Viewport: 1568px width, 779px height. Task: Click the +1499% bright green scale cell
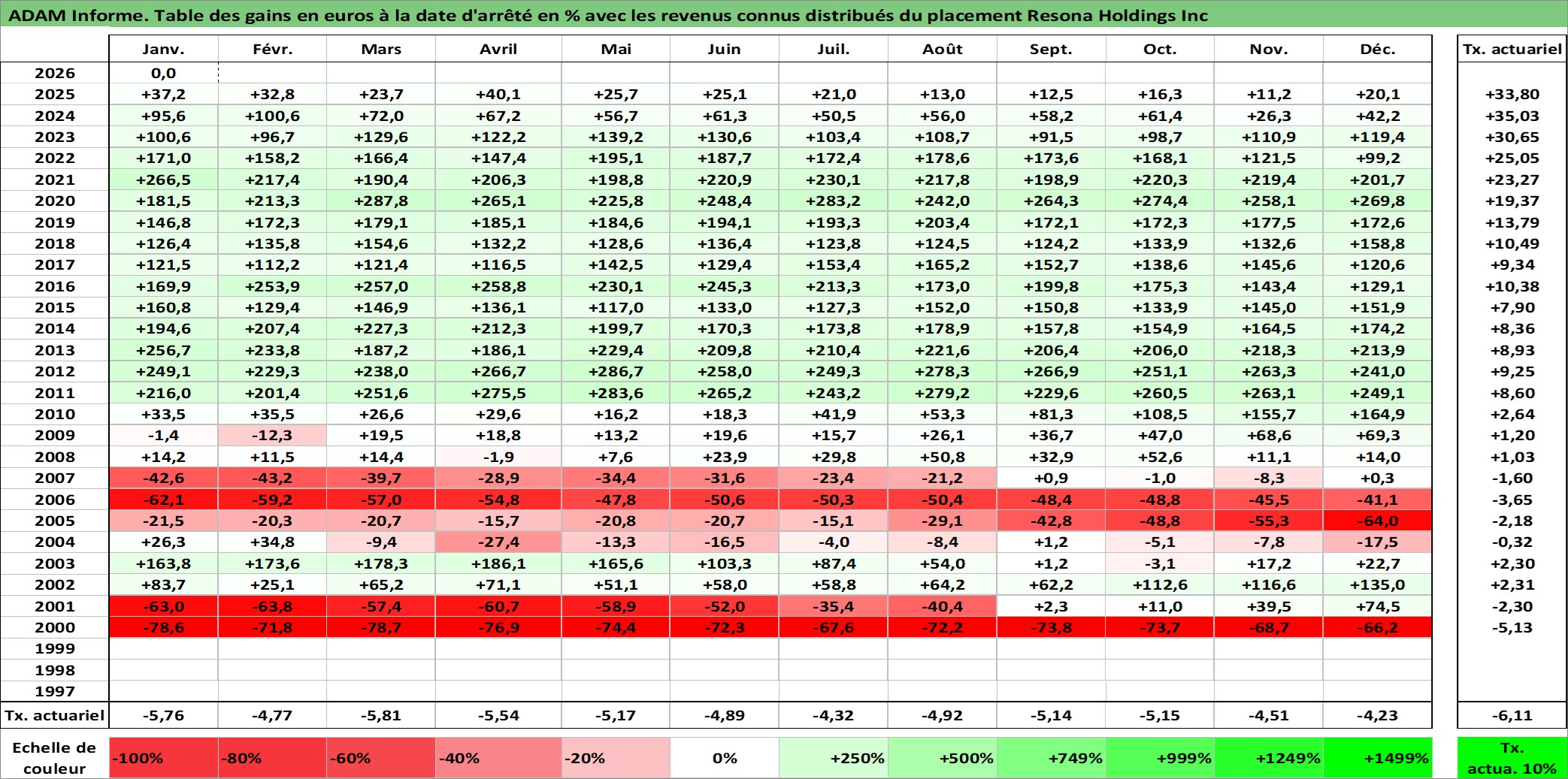(x=1378, y=758)
